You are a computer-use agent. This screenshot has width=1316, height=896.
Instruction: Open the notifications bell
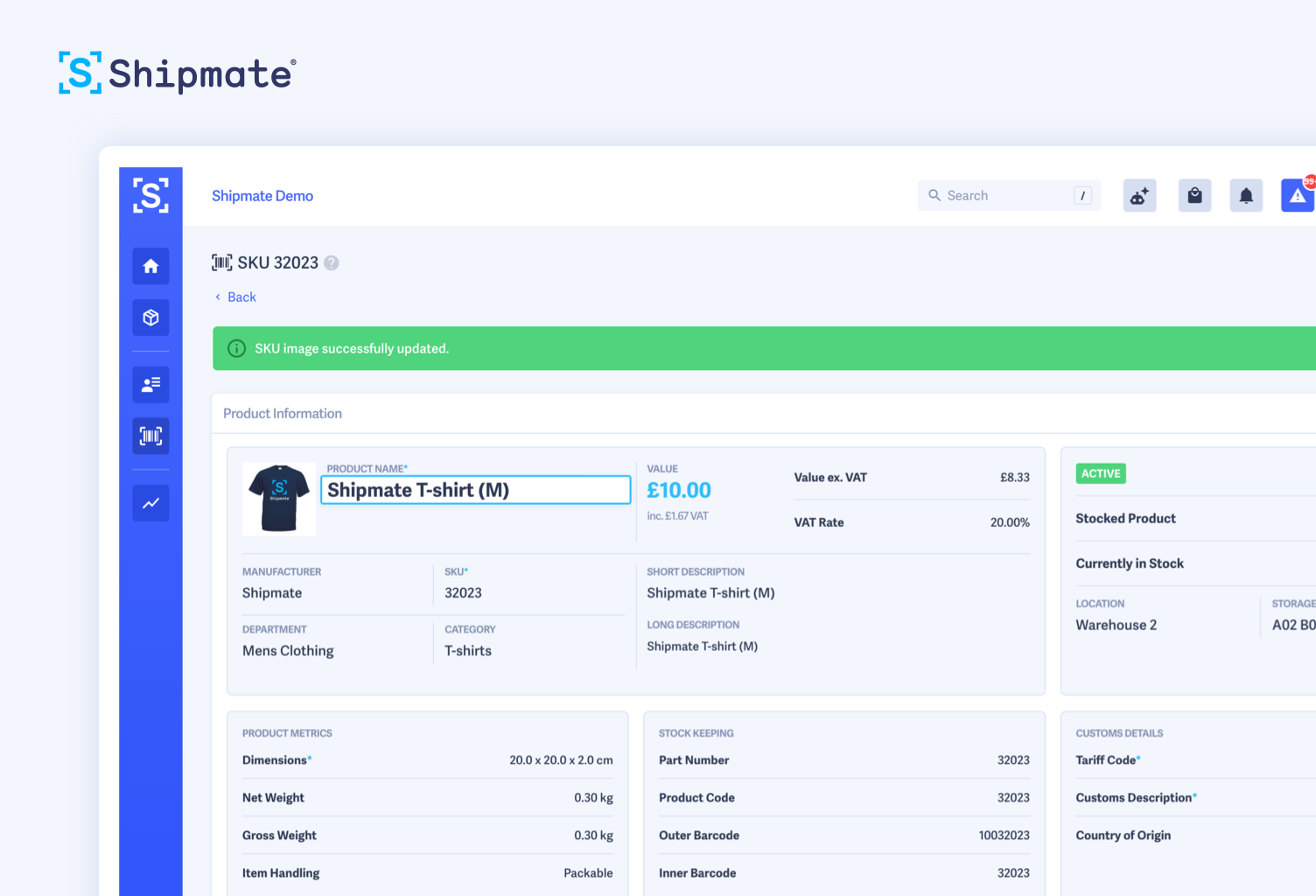click(x=1246, y=196)
